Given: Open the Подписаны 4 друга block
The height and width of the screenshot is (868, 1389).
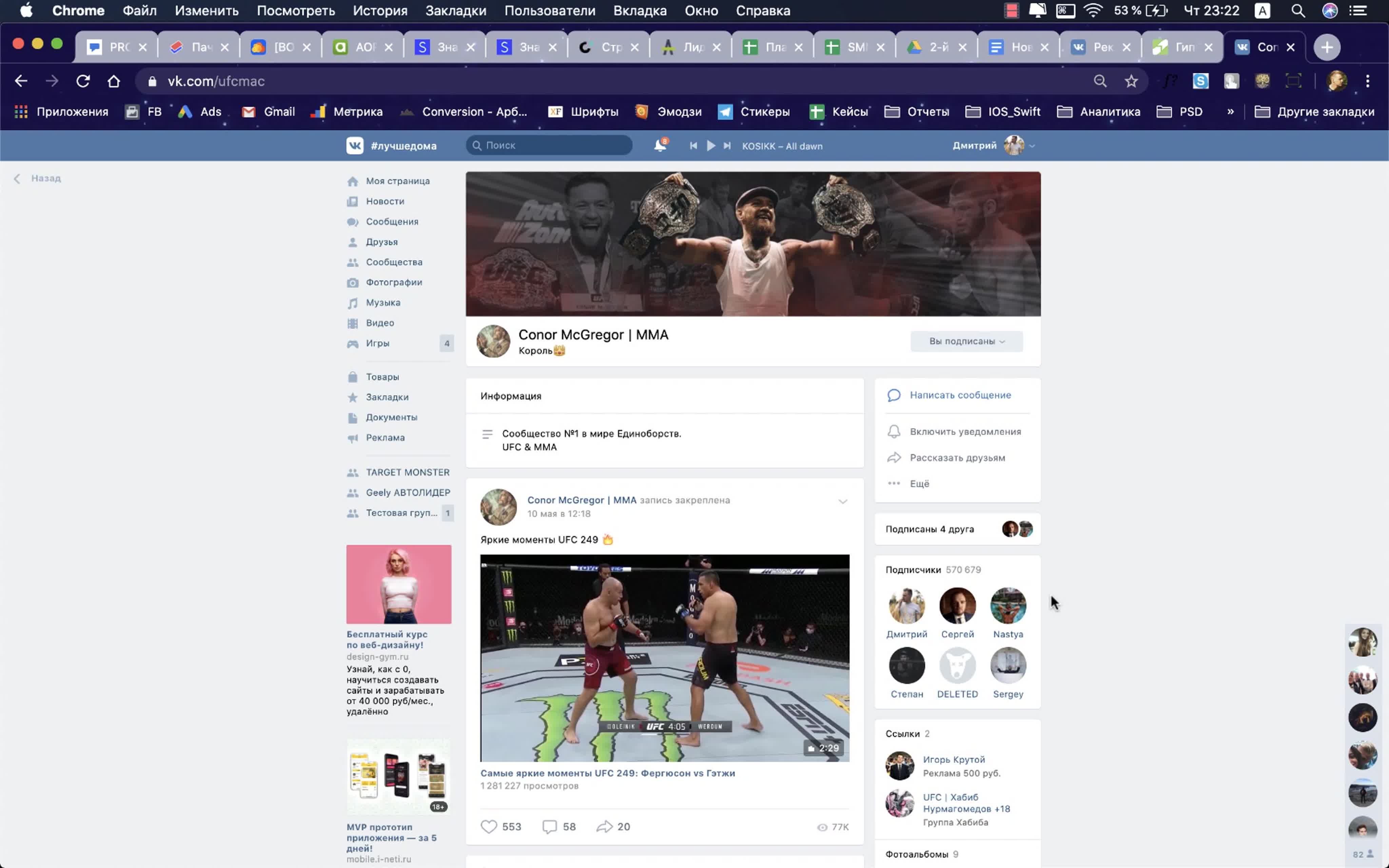Looking at the screenshot, I should [x=957, y=529].
